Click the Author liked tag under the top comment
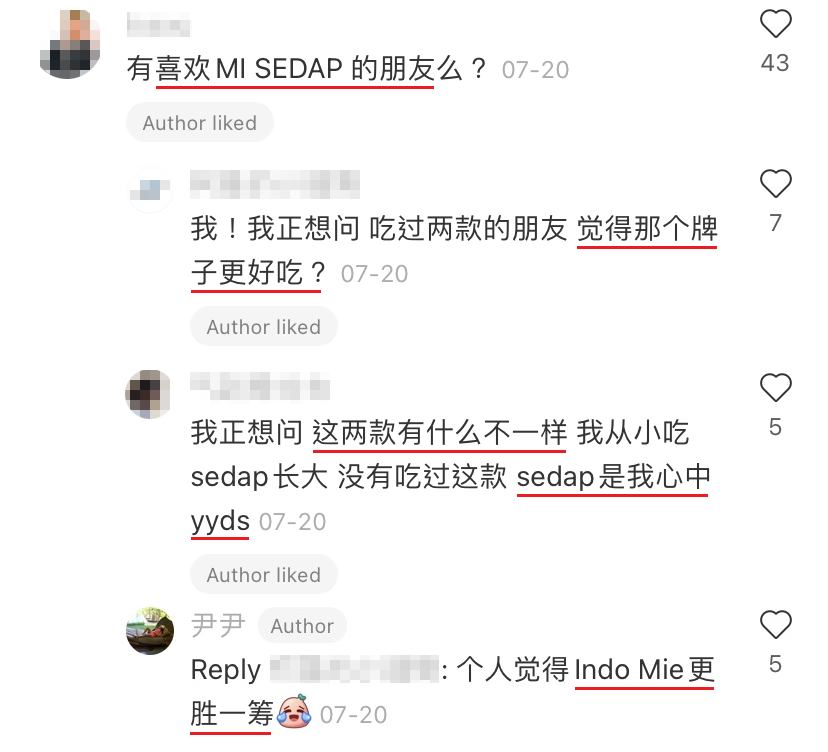 (200, 123)
